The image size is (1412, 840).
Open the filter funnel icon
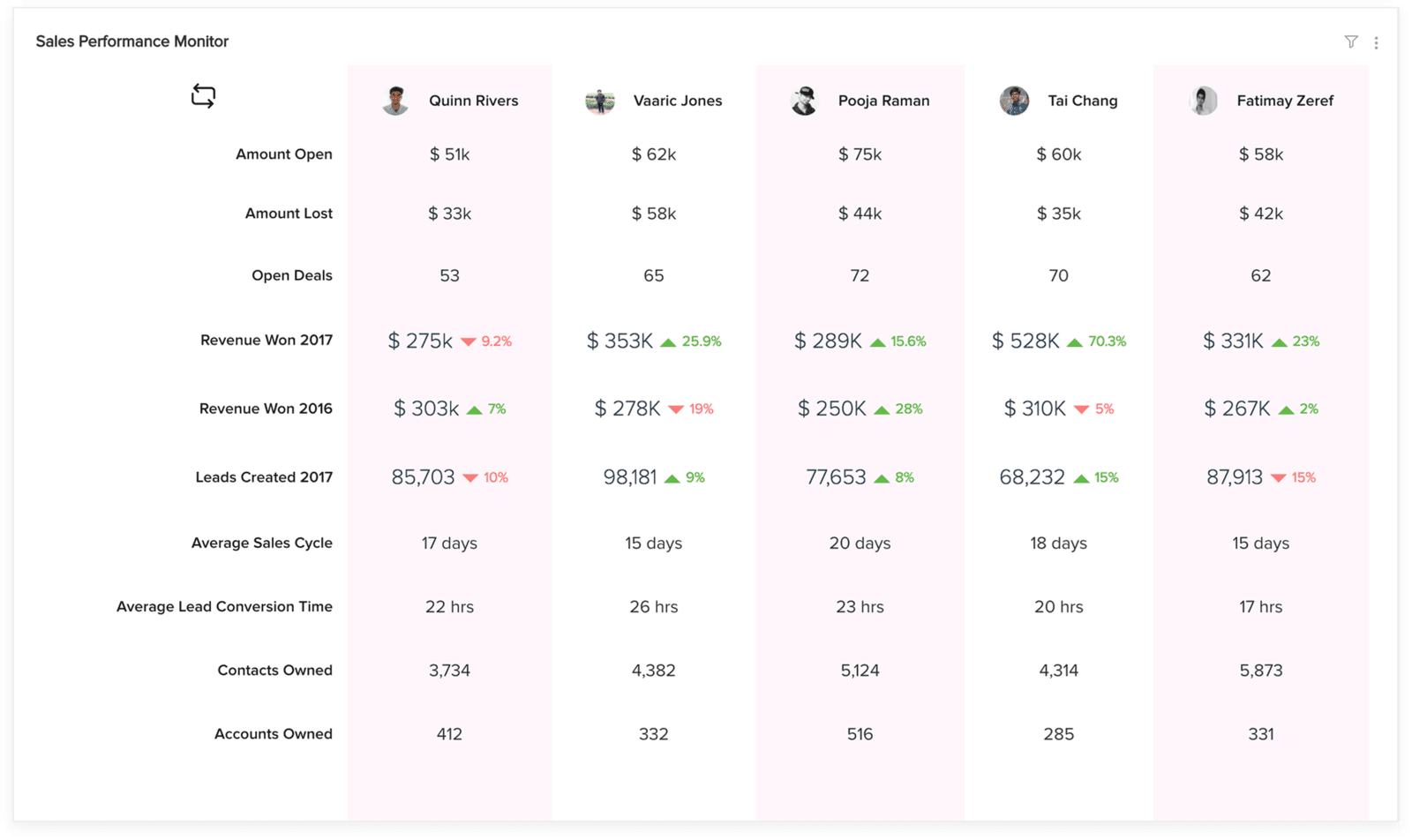(1350, 41)
